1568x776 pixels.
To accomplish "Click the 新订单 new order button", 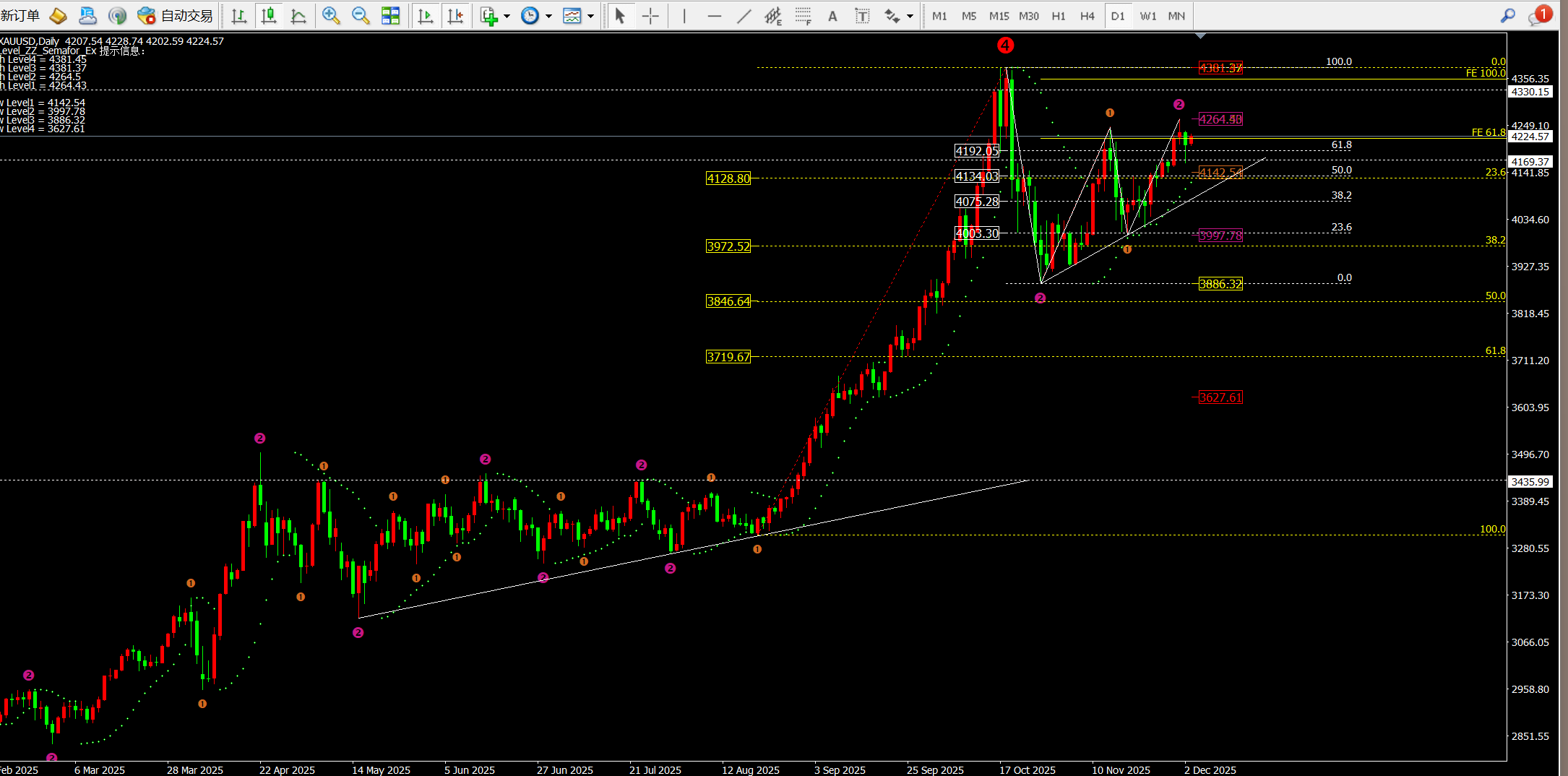I will click(x=20, y=16).
